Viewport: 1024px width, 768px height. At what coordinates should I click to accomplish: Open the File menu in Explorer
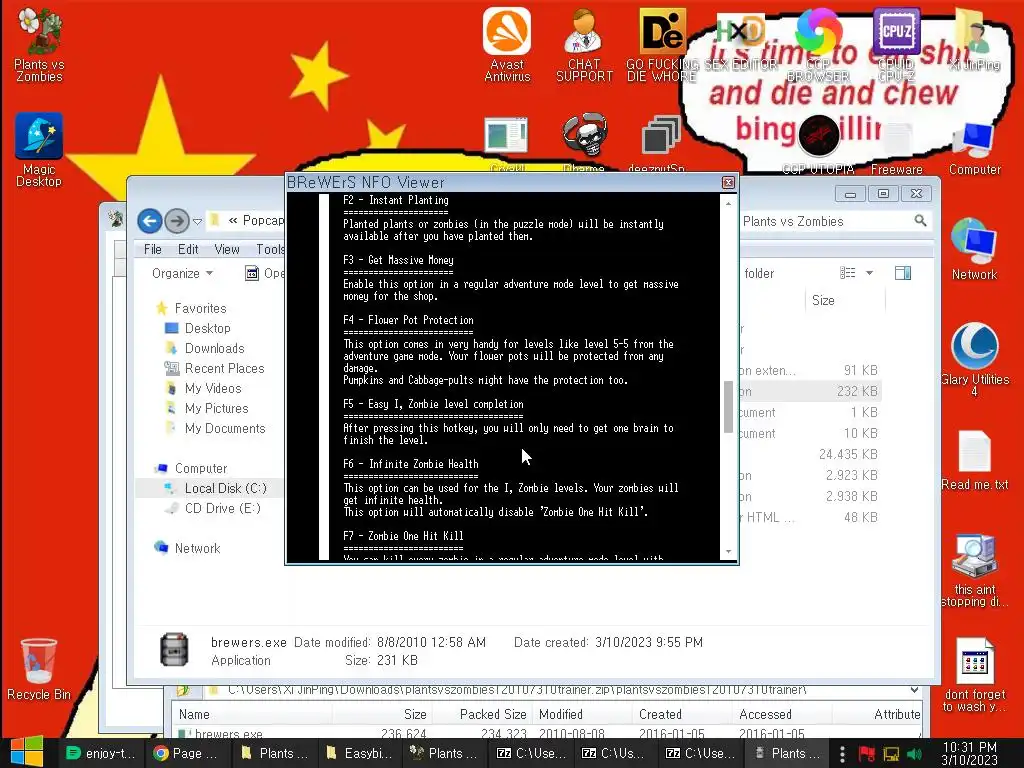click(x=153, y=249)
